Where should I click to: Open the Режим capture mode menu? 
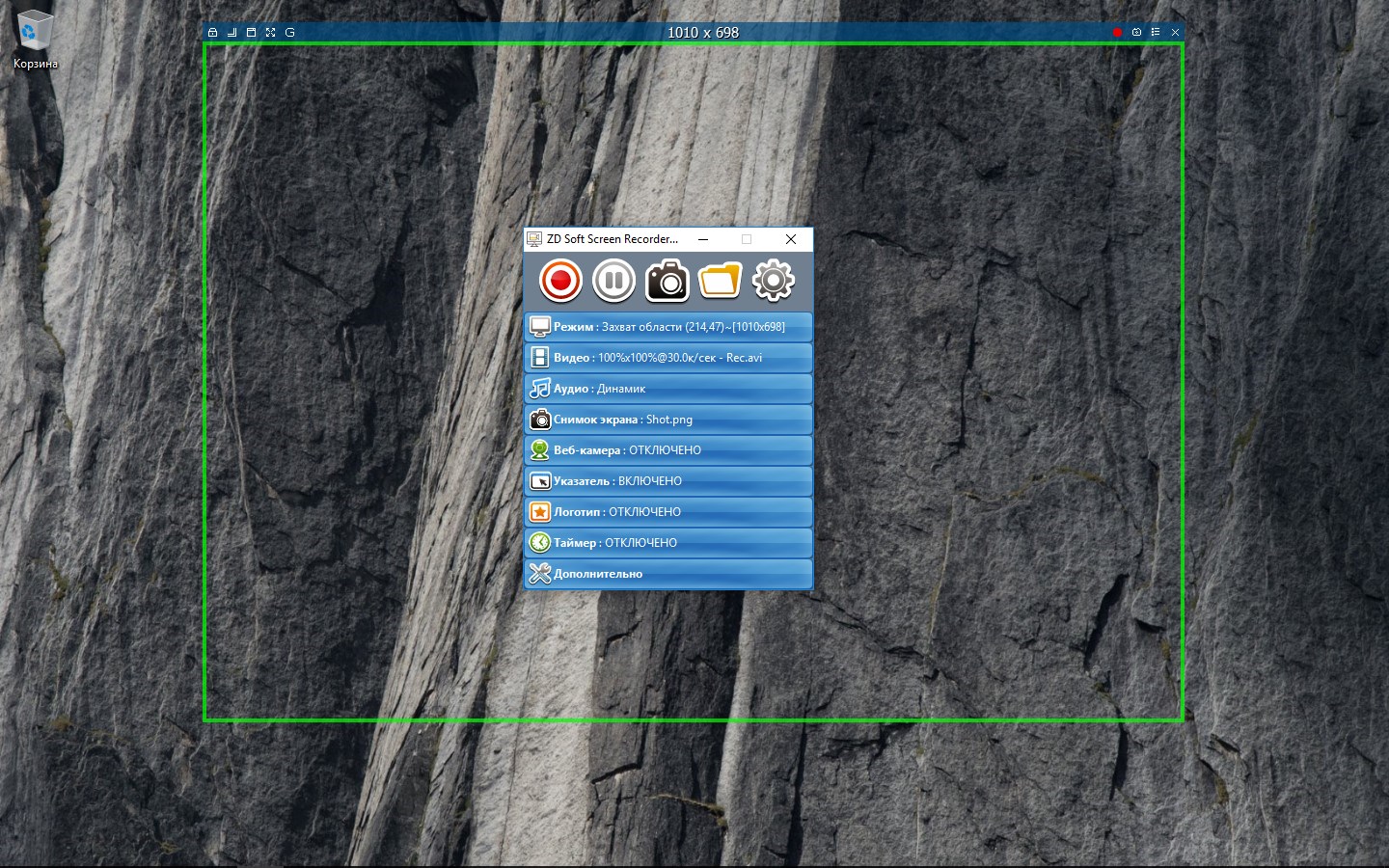(x=668, y=327)
